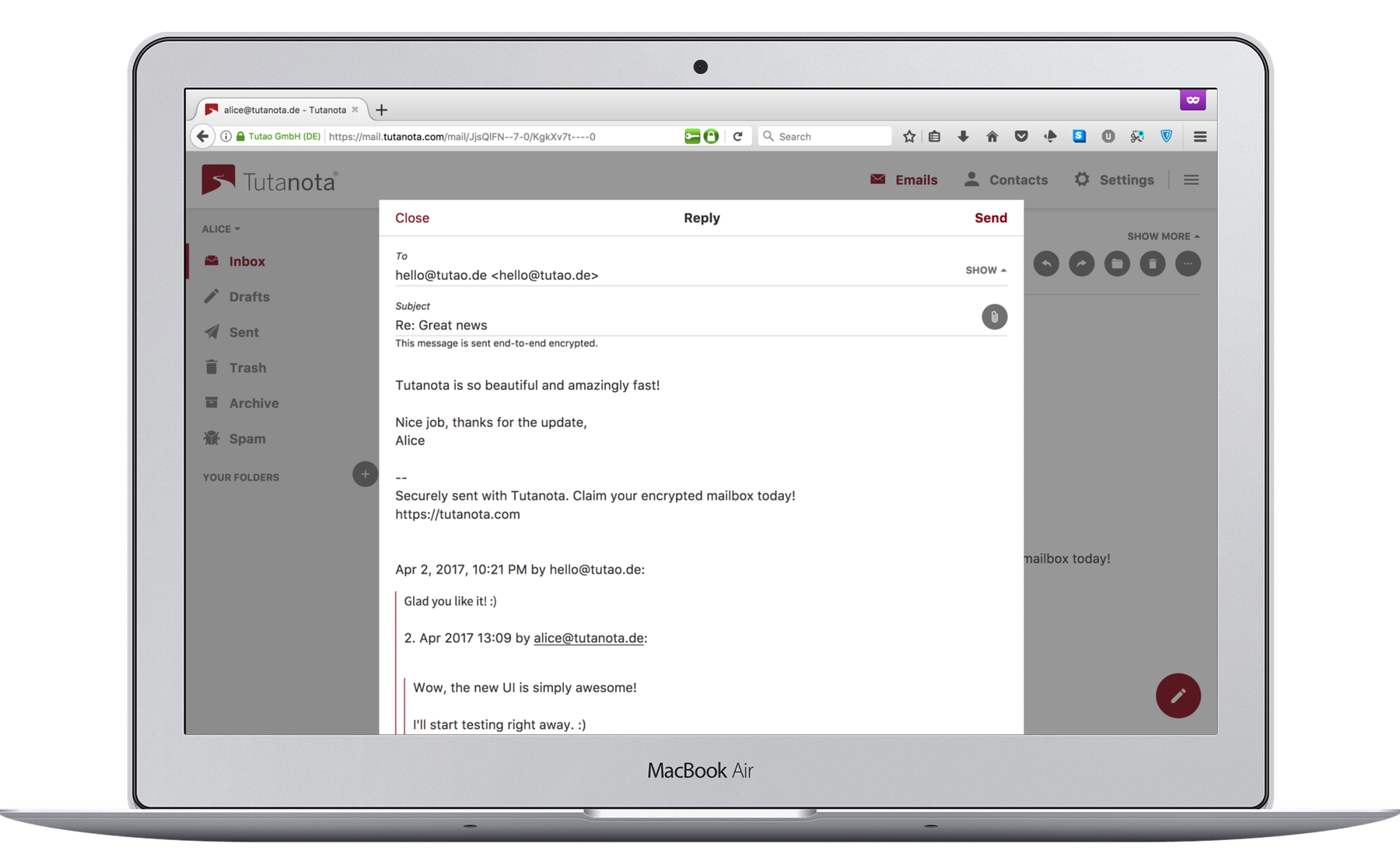Click the move-to-folder icon in mail toolbar
The width and height of the screenshot is (1400, 858).
[x=1117, y=264]
